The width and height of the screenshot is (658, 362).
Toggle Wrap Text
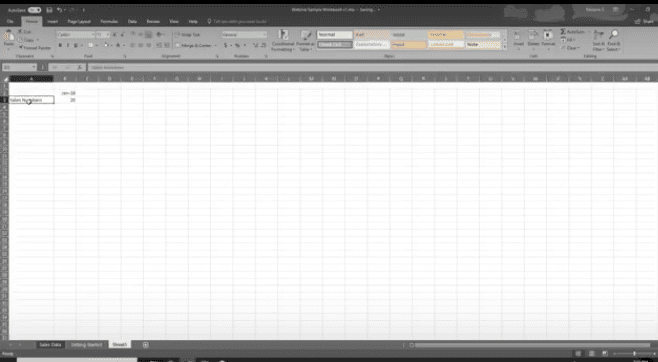pos(188,35)
